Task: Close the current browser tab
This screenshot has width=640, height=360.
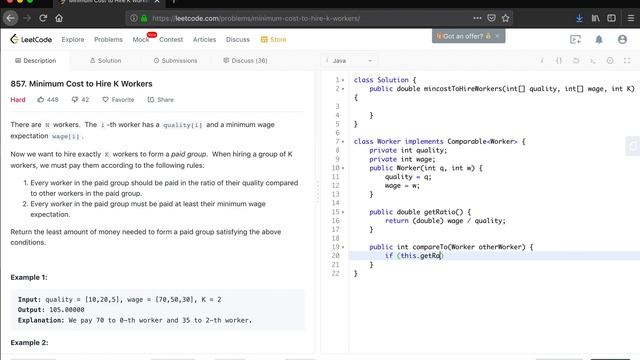Action: [x=157, y=2]
